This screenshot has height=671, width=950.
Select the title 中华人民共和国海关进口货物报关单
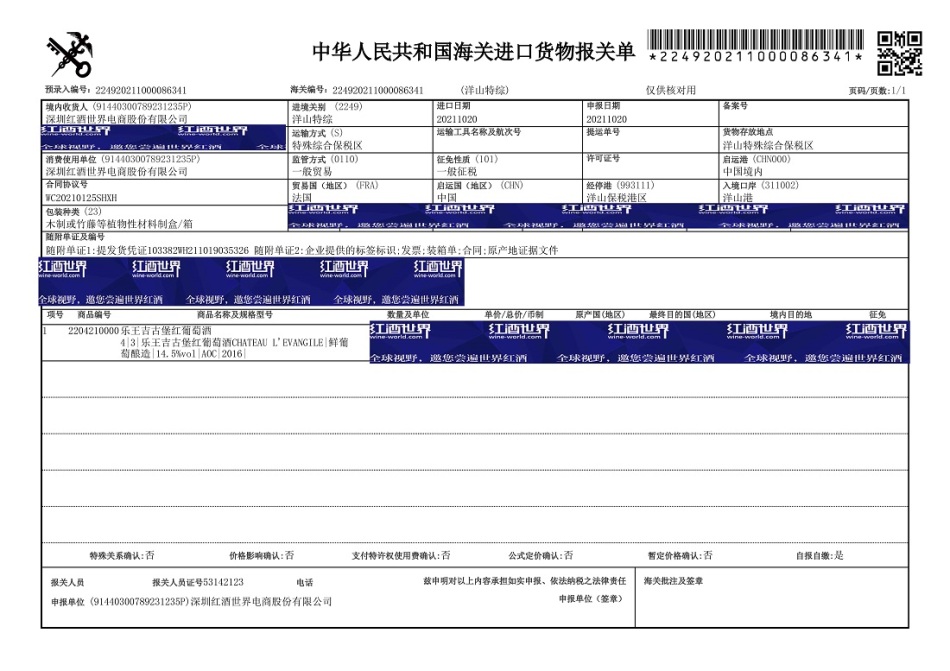(474, 51)
